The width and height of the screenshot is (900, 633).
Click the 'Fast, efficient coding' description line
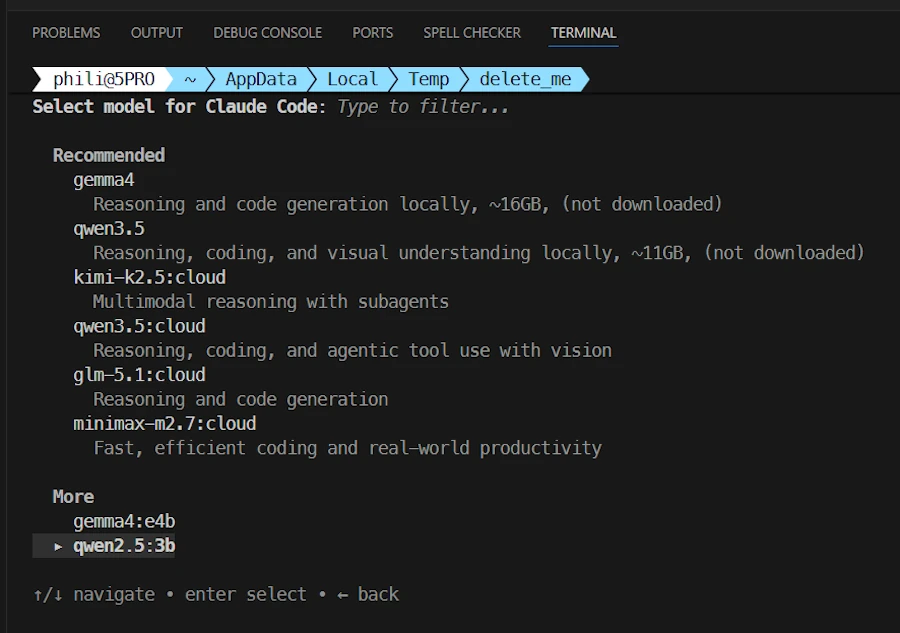pos(348,448)
